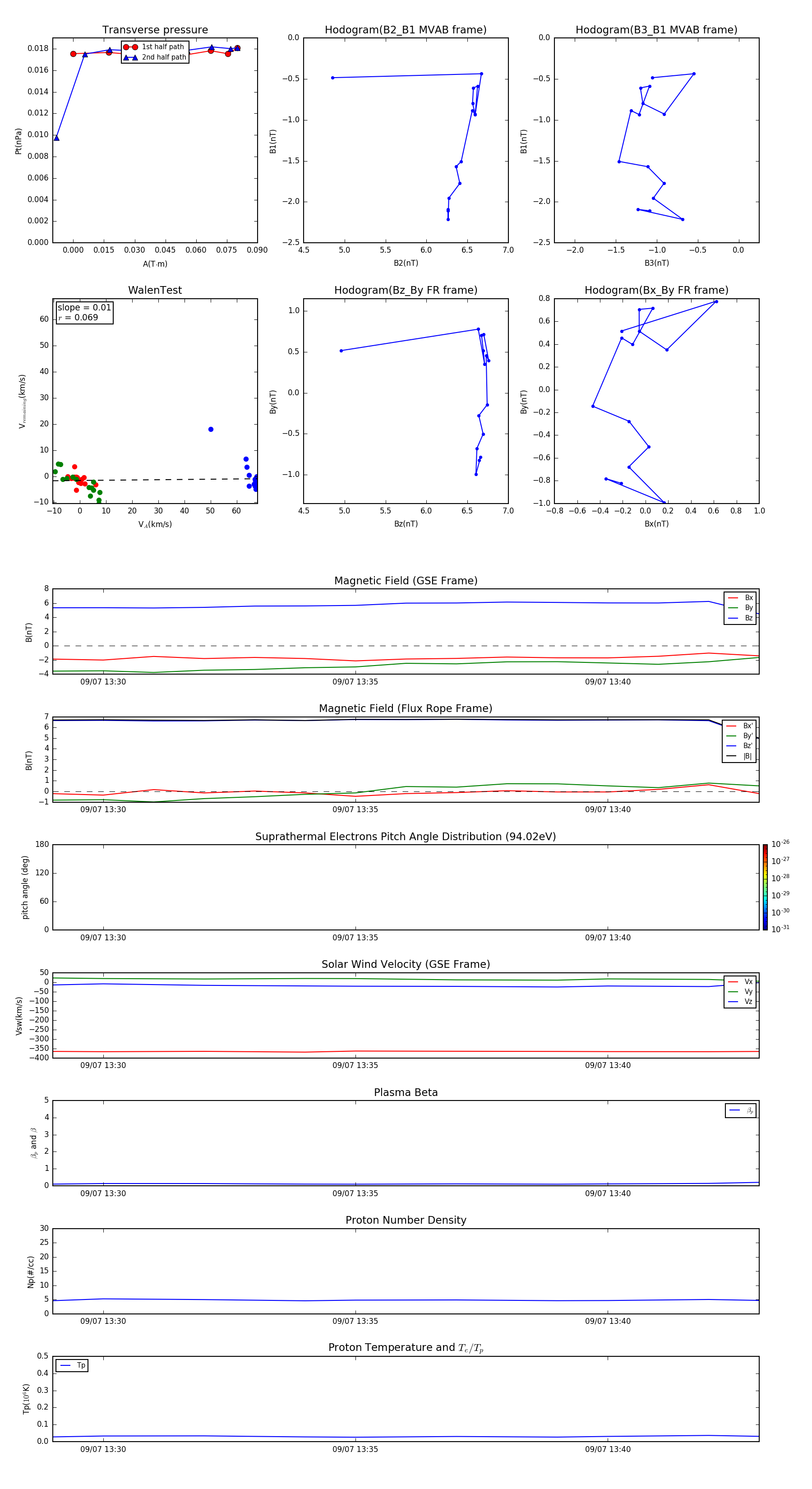
Task: Click the |B| entry in Flux Rope legend
Action: click(x=740, y=756)
